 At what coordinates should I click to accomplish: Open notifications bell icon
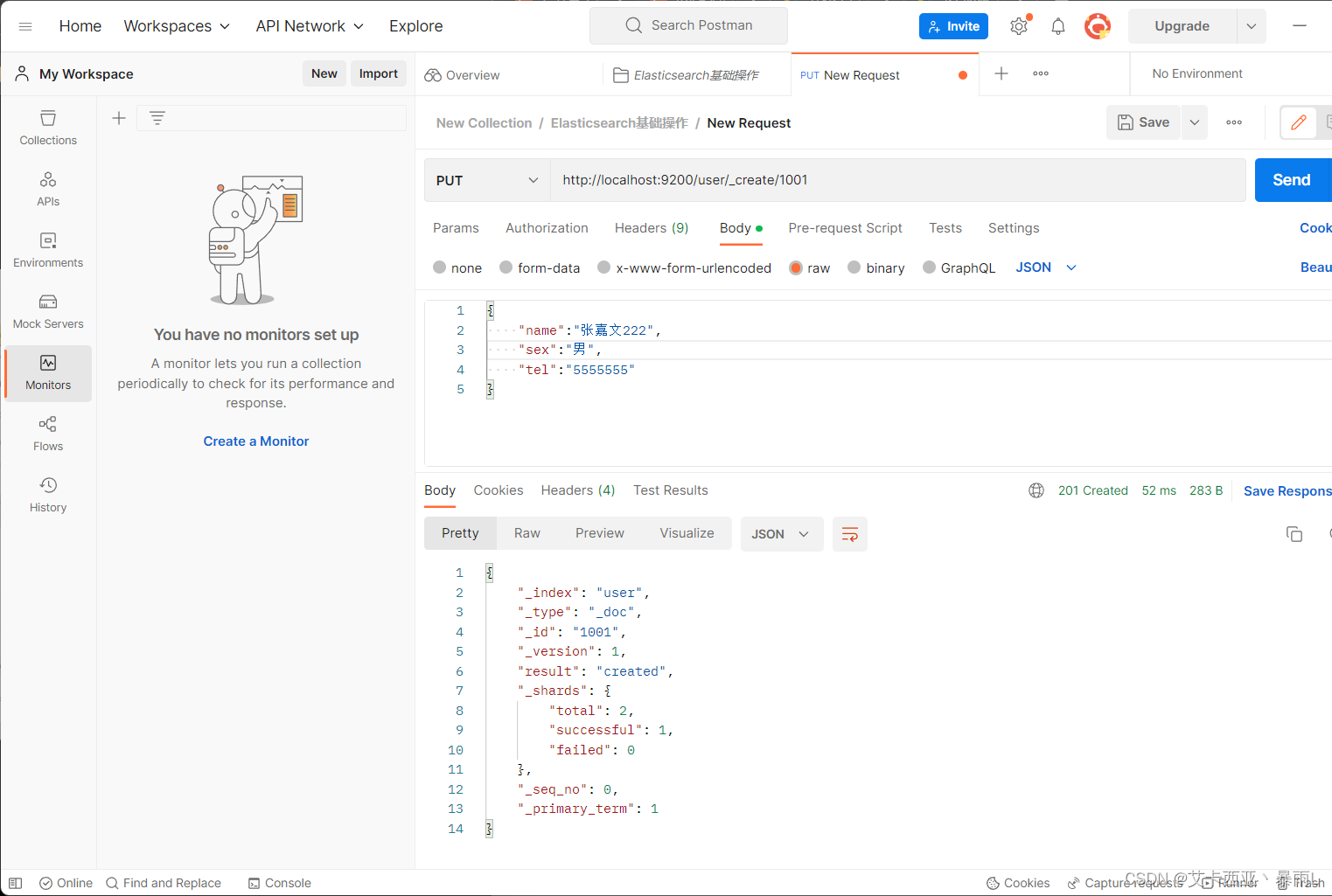point(1058,26)
